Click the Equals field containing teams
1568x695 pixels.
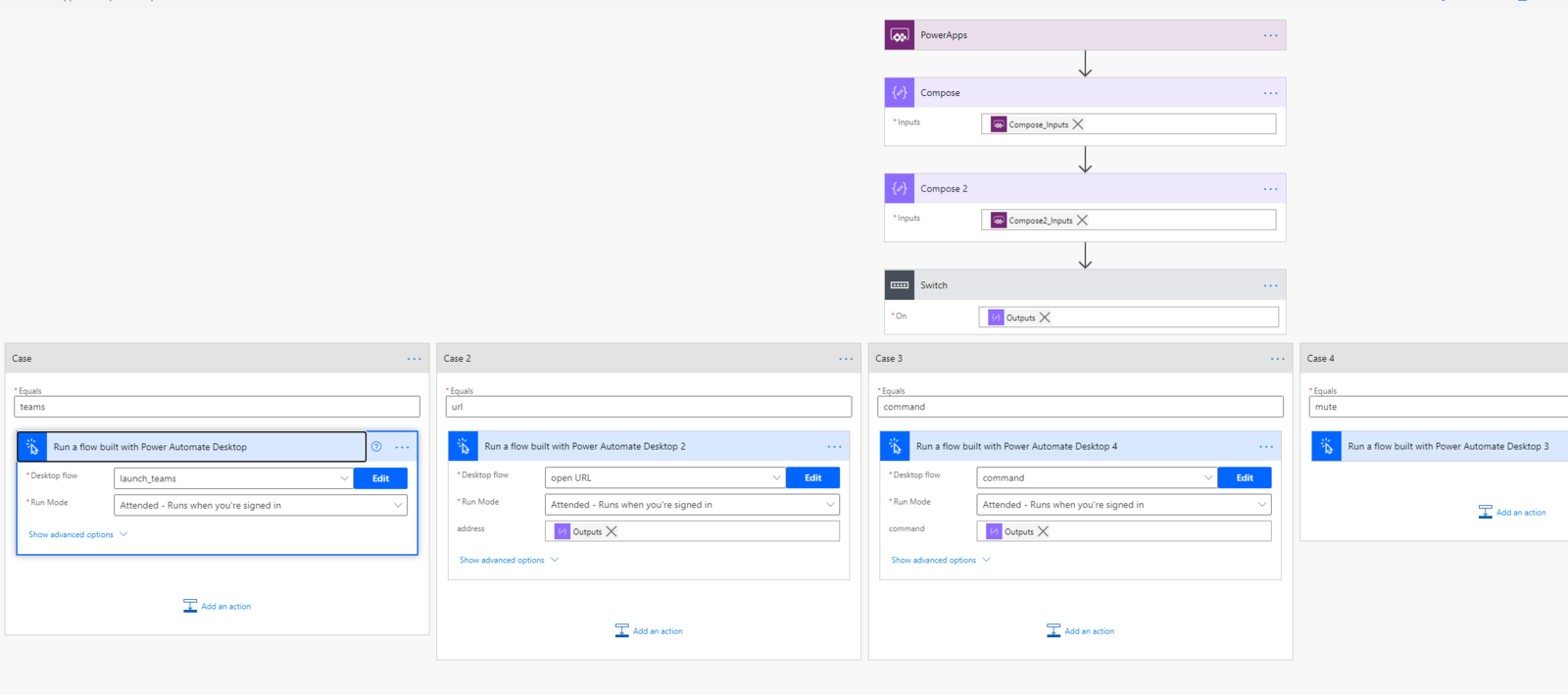point(217,407)
